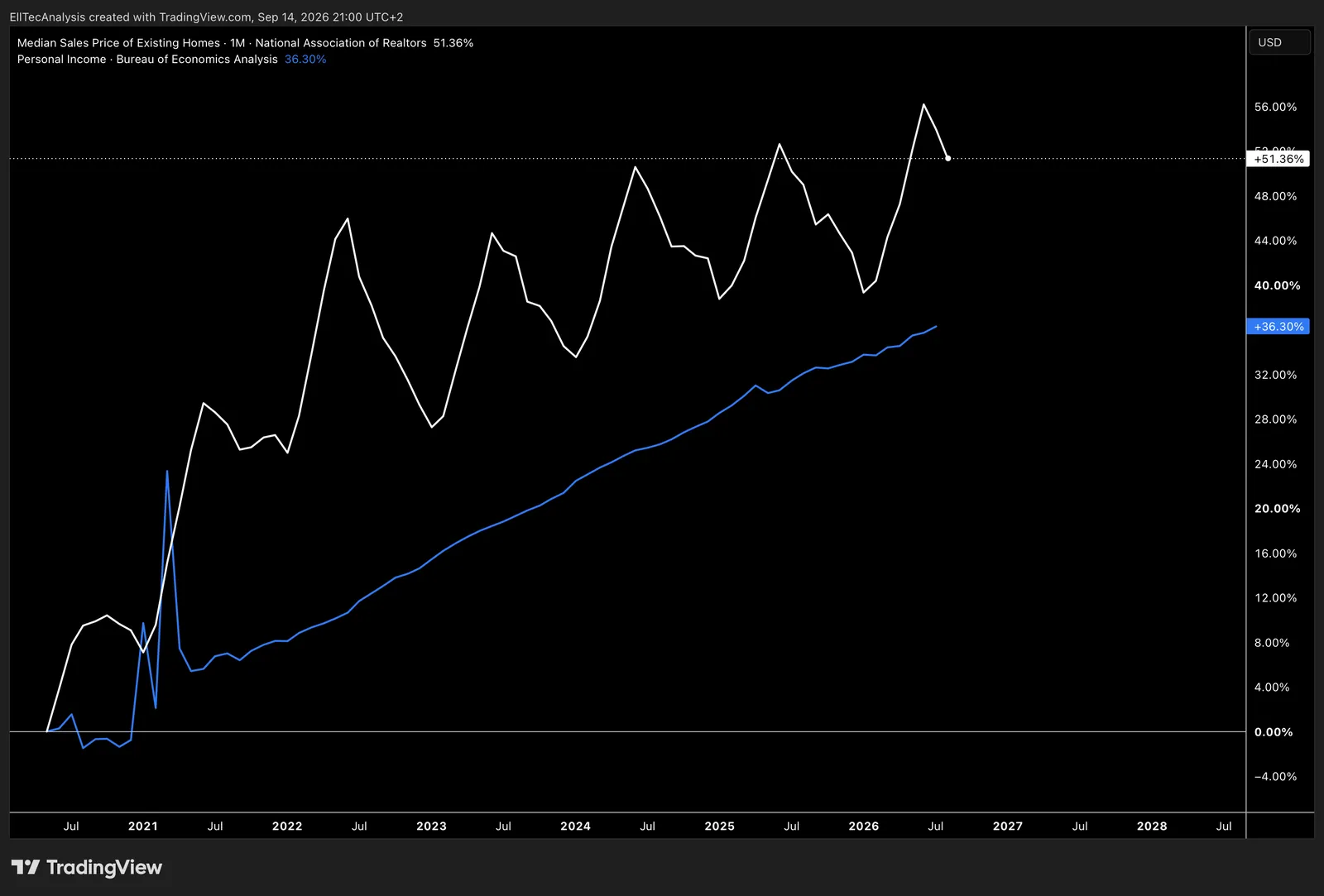Viewport: 1324px width, 896px height.
Task: Click the −4.00% scale label
Action: click(x=1275, y=777)
